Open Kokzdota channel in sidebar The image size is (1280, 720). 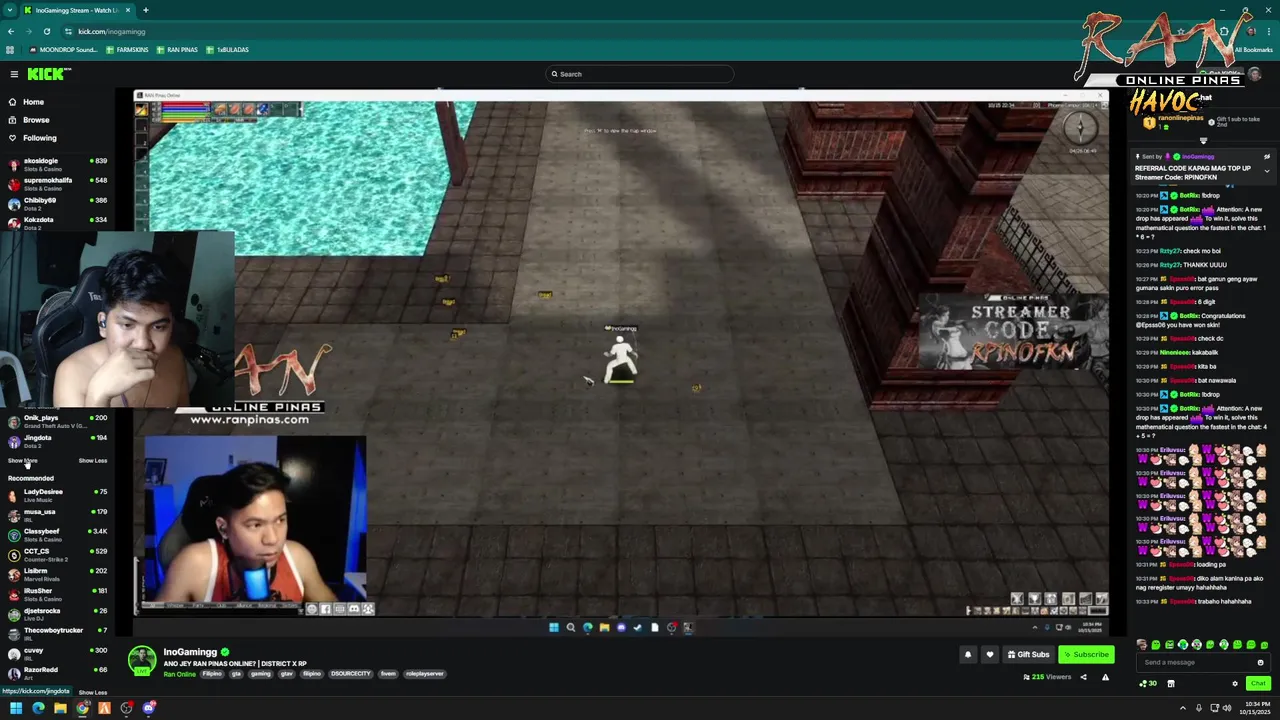click(x=57, y=222)
